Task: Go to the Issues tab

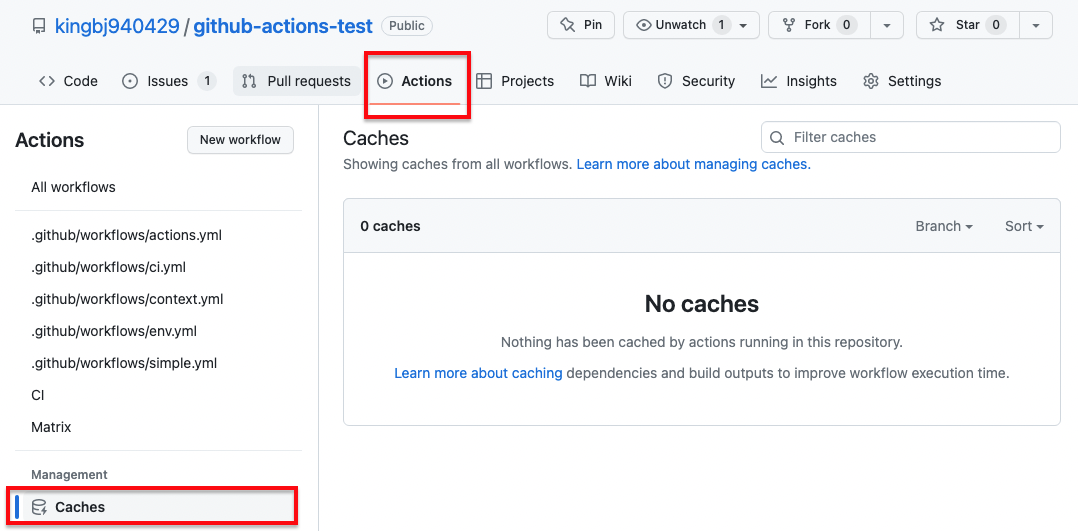Action: tap(168, 81)
